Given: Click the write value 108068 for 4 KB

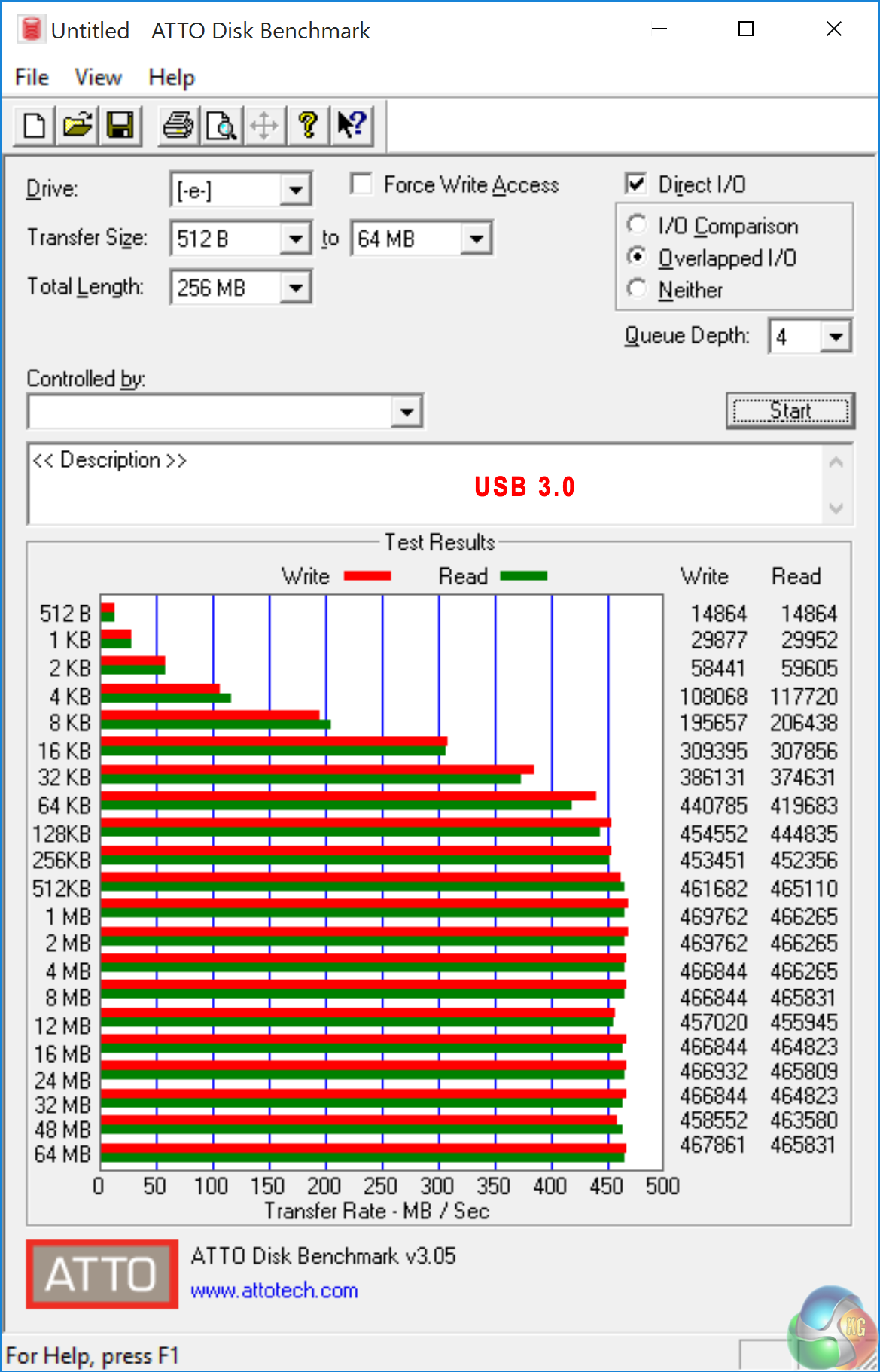Looking at the screenshot, I should 714,697.
